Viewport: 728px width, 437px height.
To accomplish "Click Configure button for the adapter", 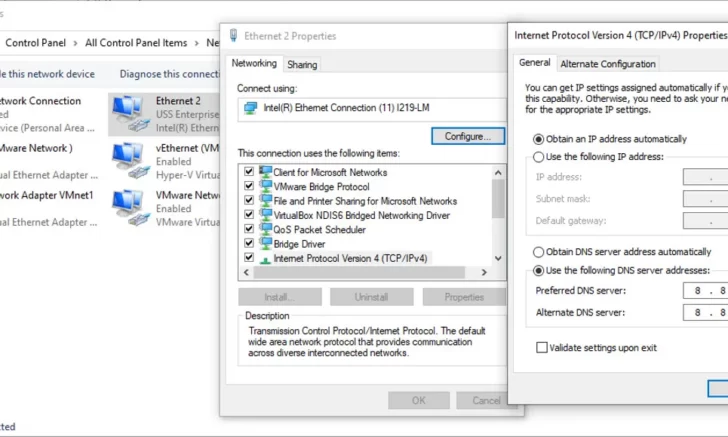I will pyautogui.click(x=468, y=136).
